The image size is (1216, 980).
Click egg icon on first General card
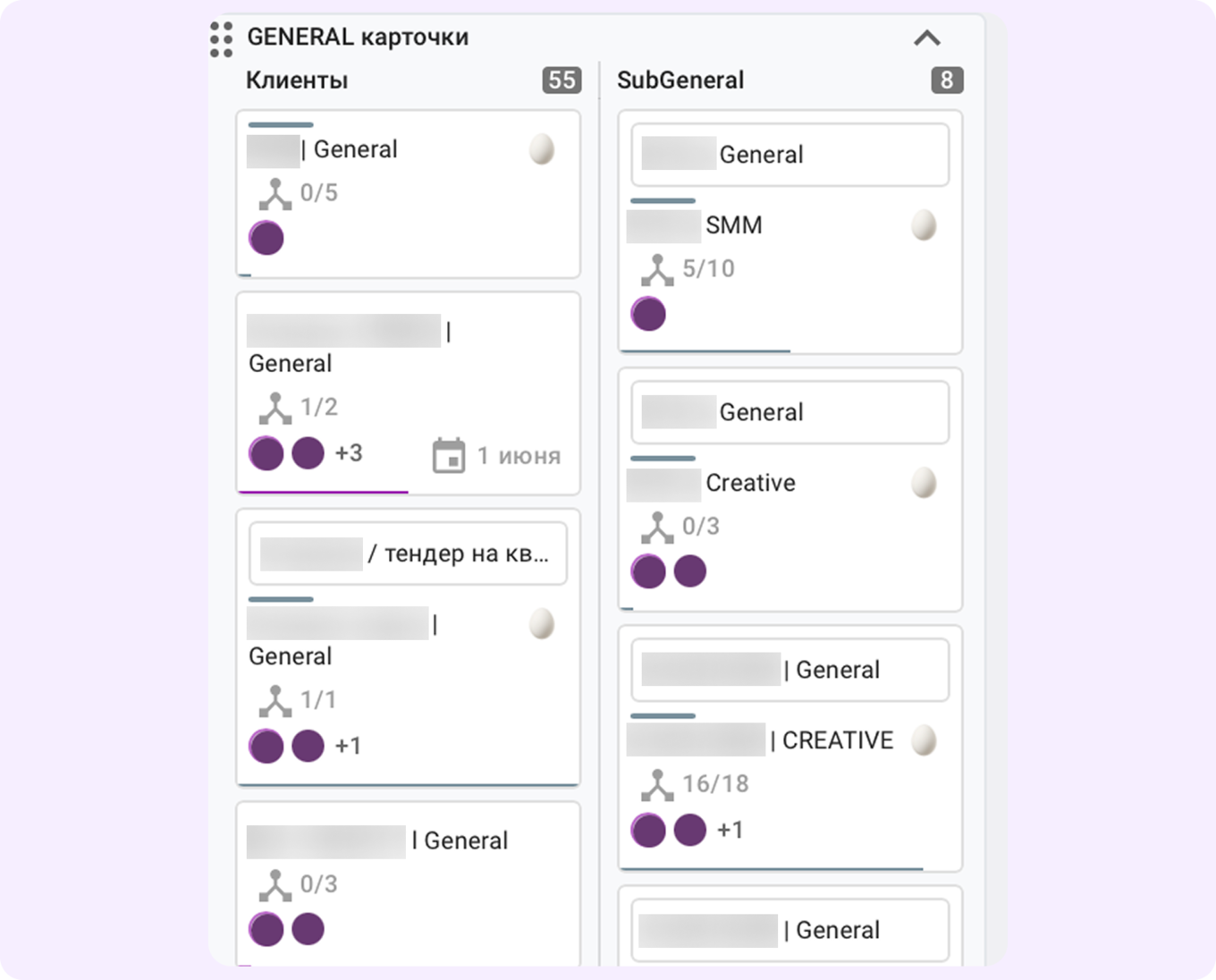point(542,149)
